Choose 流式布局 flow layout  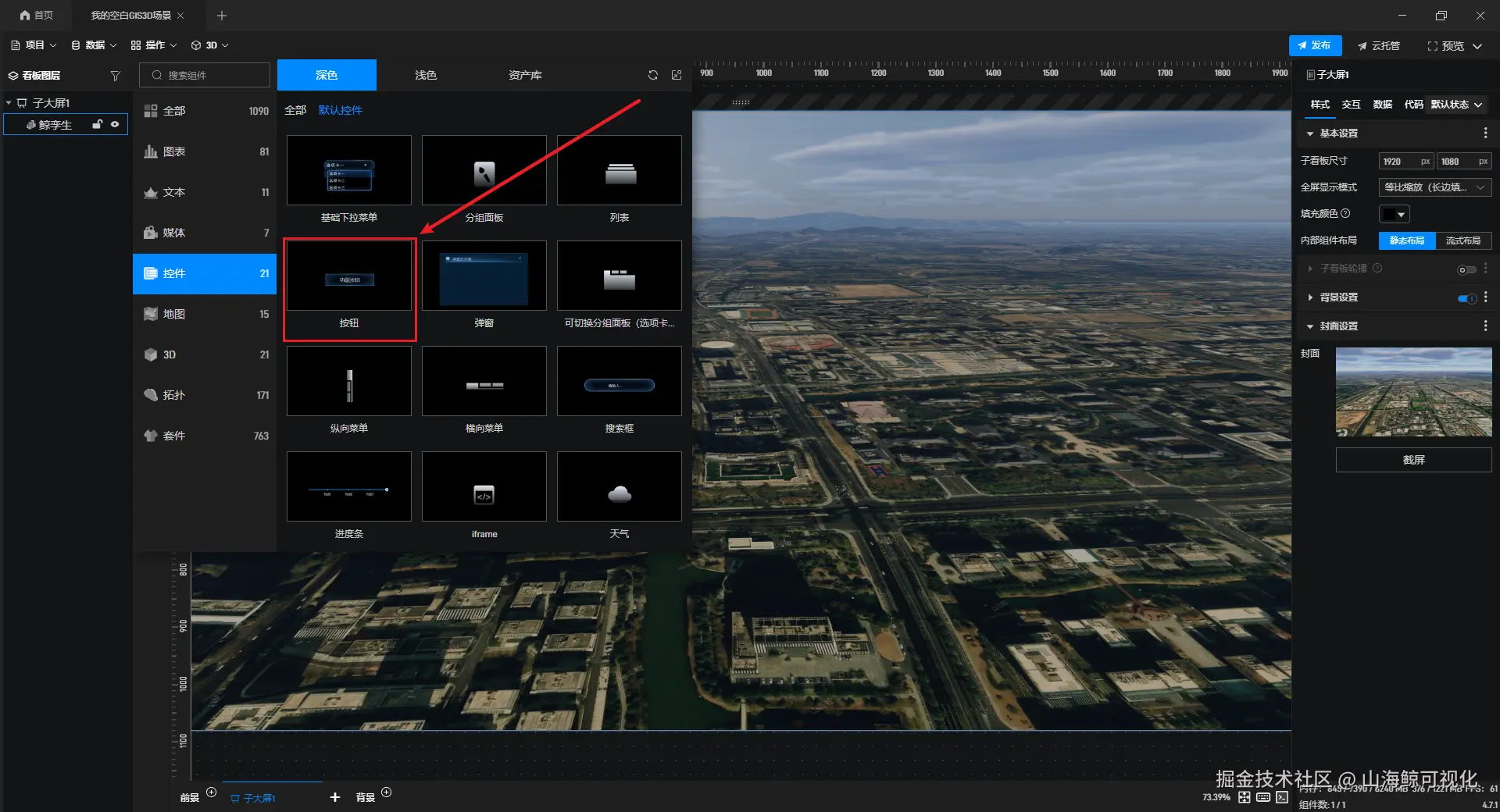[x=1463, y=240]
